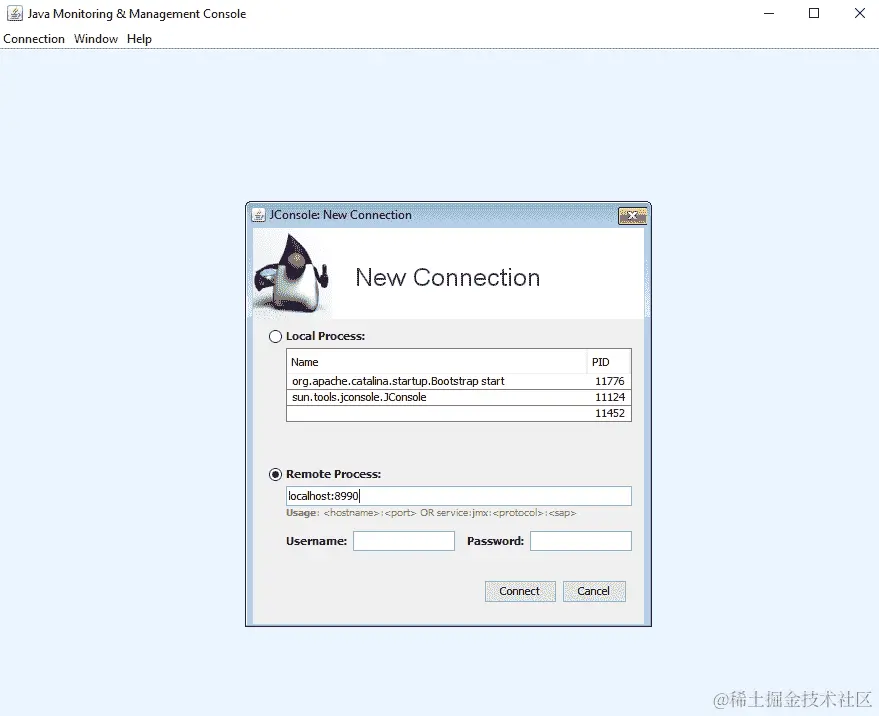Minimize the Java Monitoring Console window
This screenshot has width=879, height=716.
point(769,13)
